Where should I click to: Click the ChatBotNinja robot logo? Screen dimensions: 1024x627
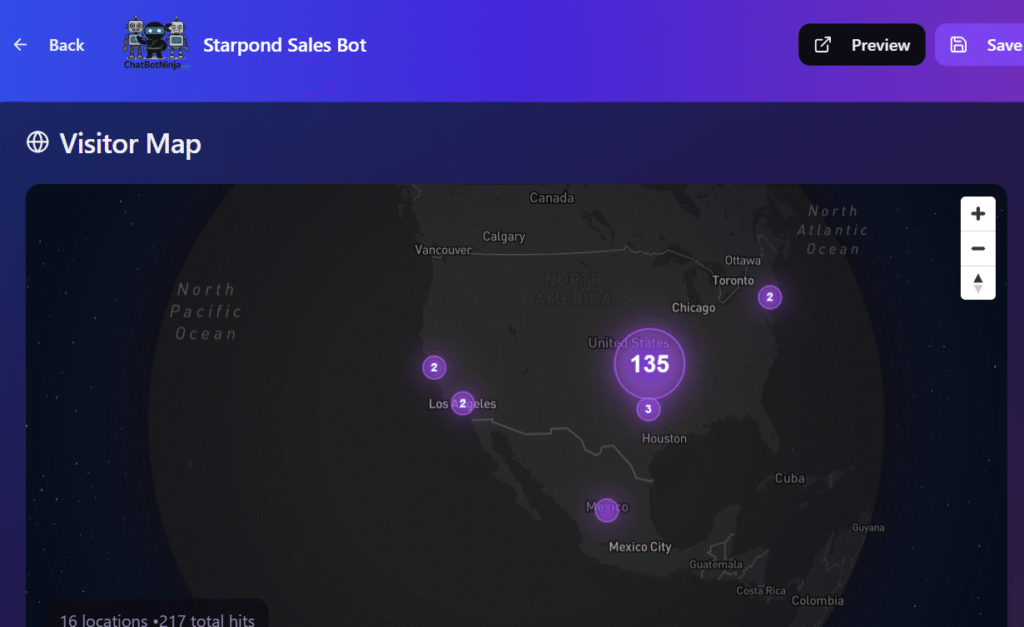click(x=155, y=43)
